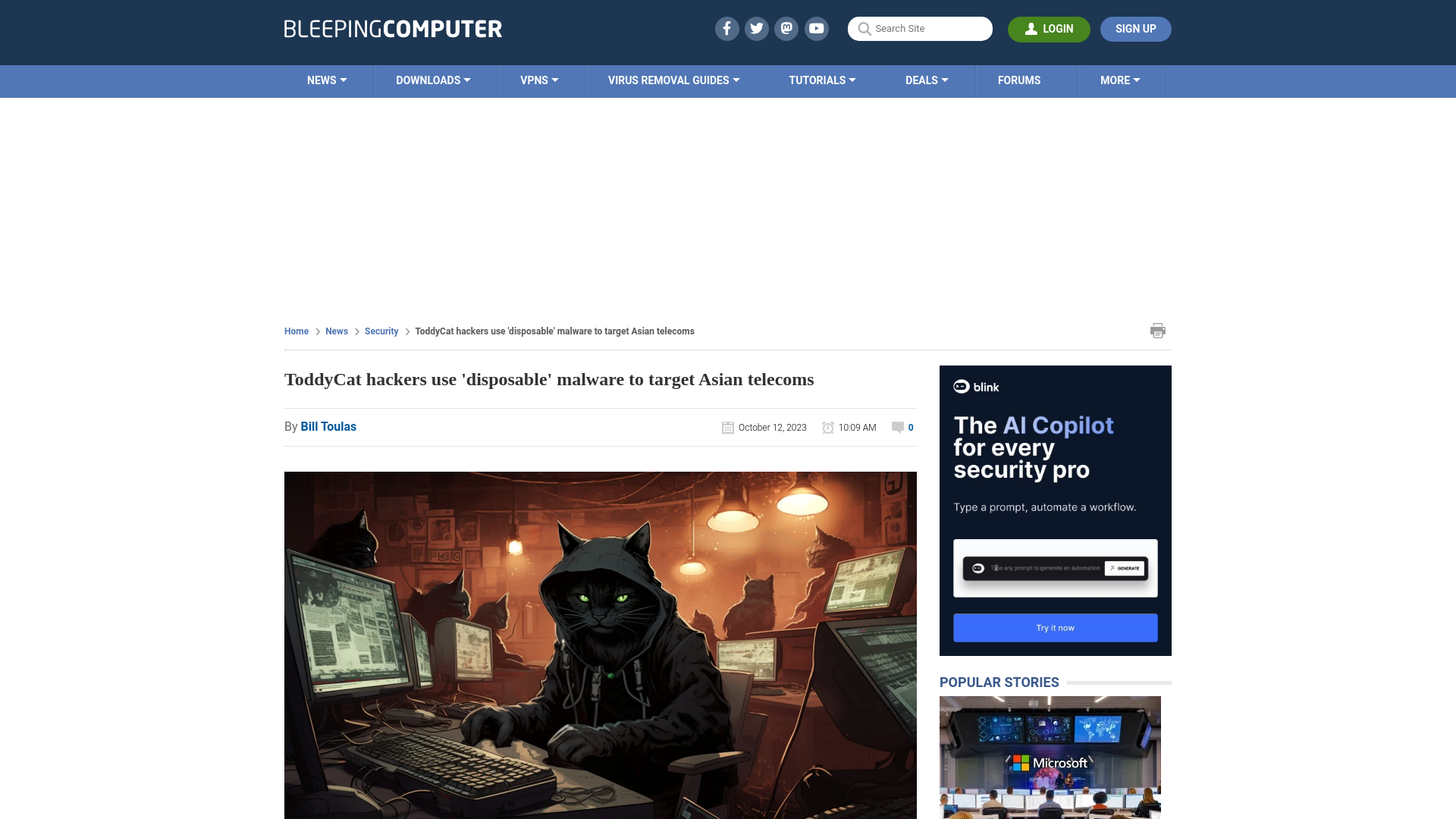This screenshot has height=819, width=1456.
Task: Click the Blink AI Copilot logo icon
Action: (961, 387)
